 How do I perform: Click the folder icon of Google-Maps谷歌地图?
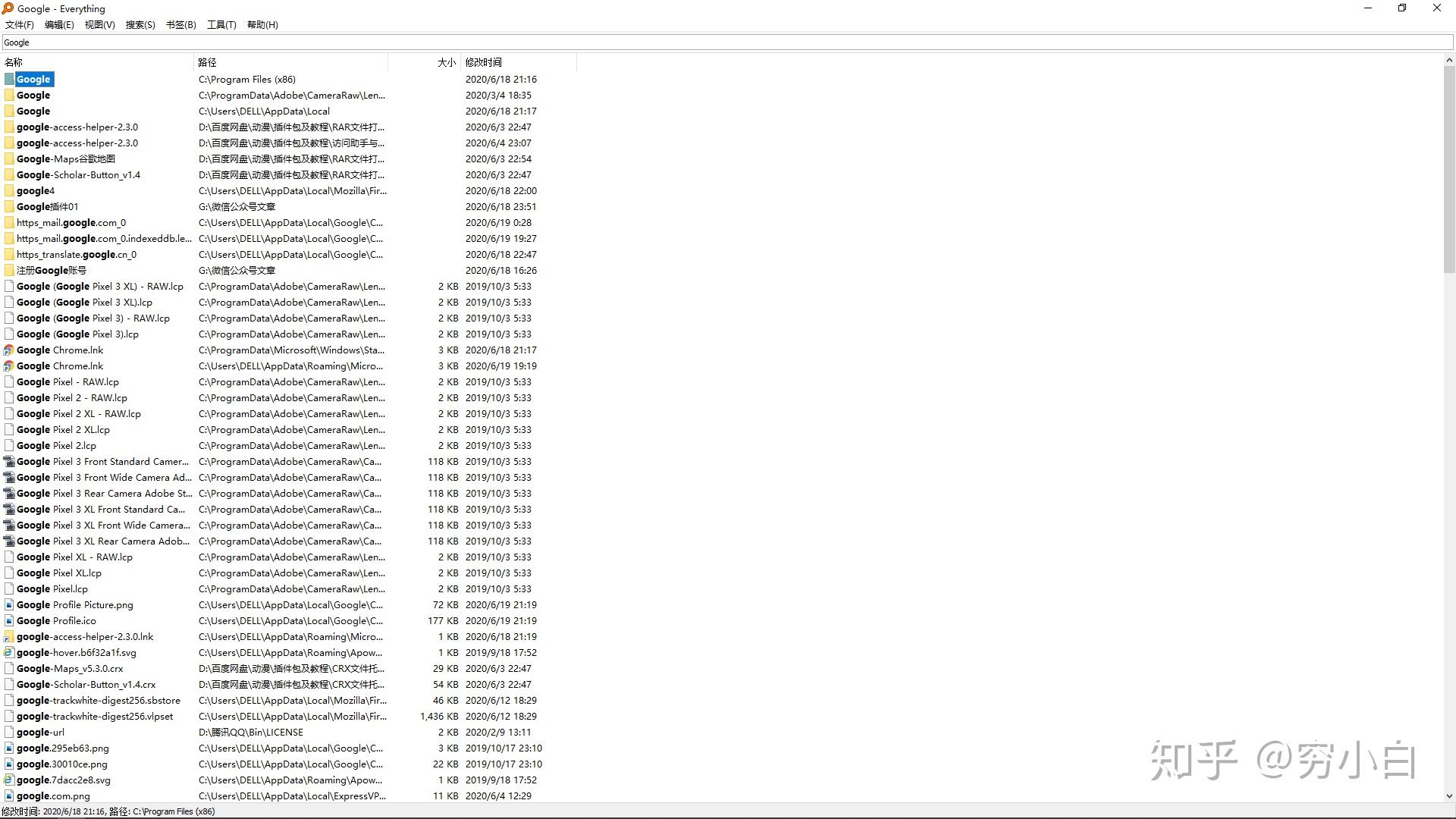tap(9, 159)
